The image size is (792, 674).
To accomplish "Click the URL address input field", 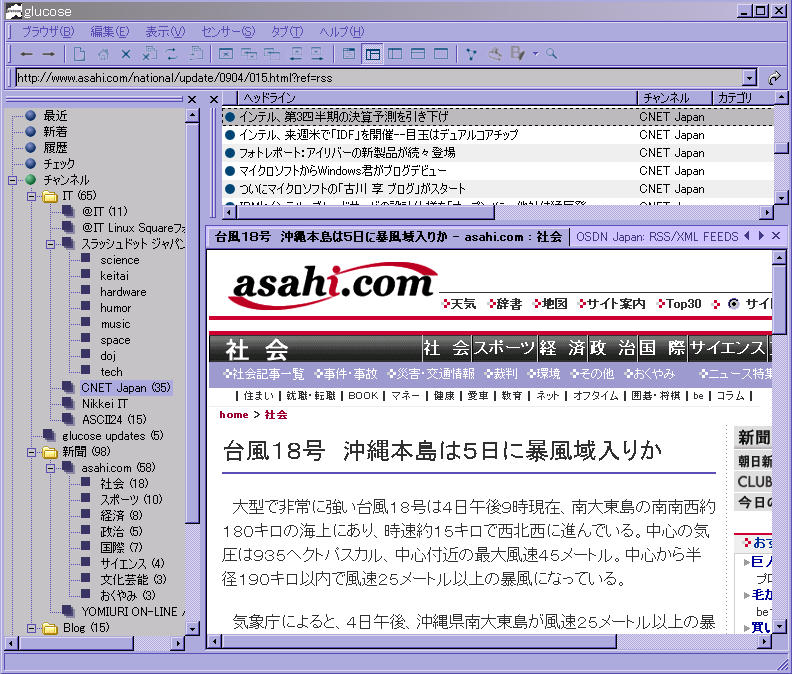I will point(379,78).
